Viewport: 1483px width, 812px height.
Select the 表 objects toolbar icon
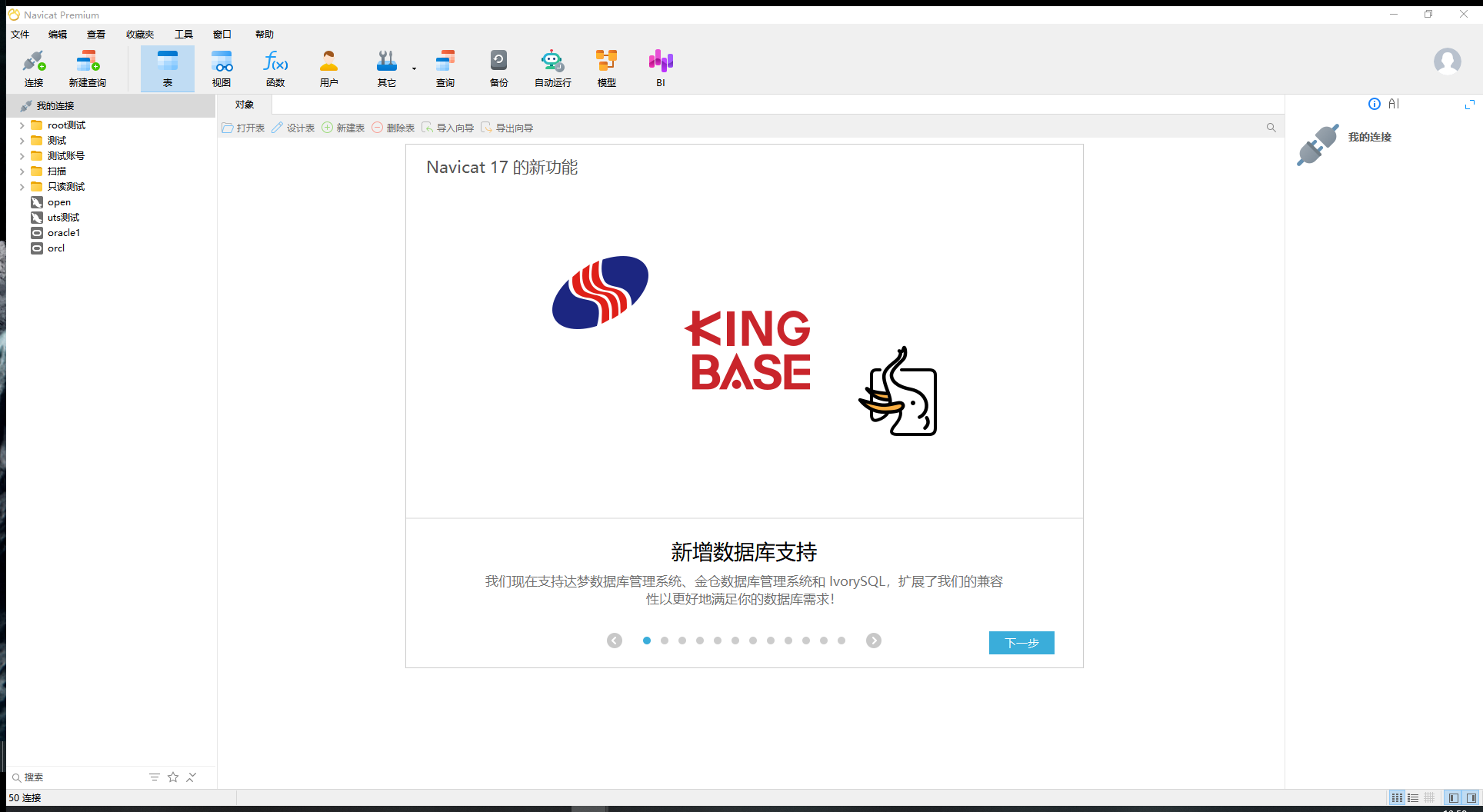coord(168,68)
